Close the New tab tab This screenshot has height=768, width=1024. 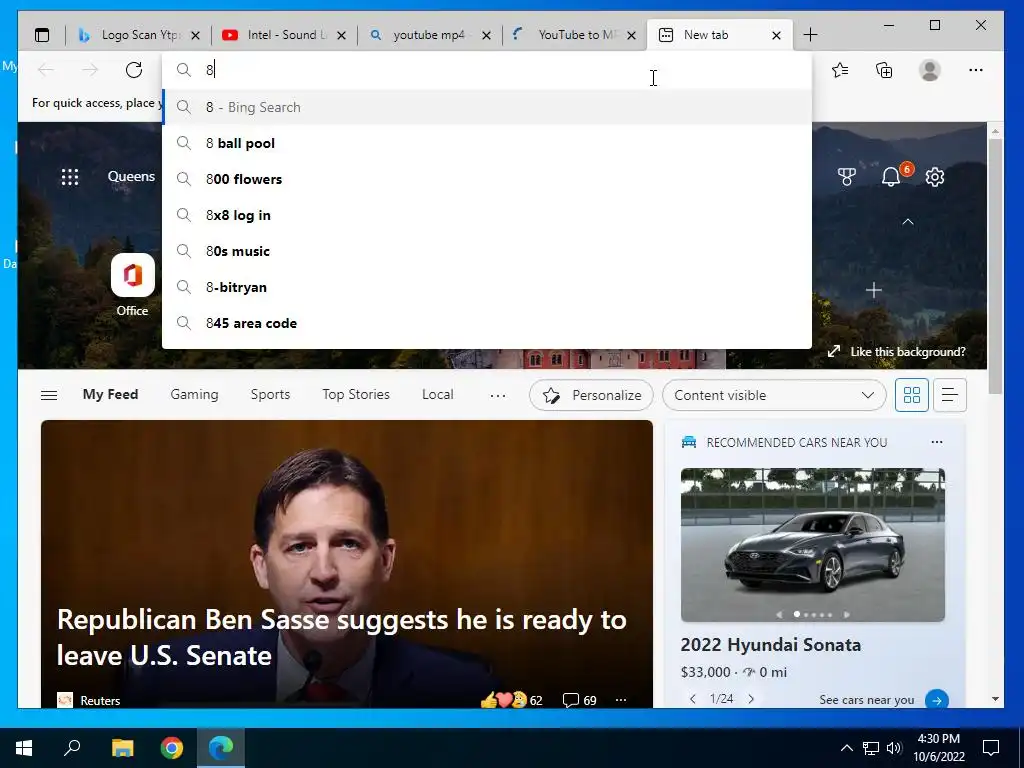[776, 35]
